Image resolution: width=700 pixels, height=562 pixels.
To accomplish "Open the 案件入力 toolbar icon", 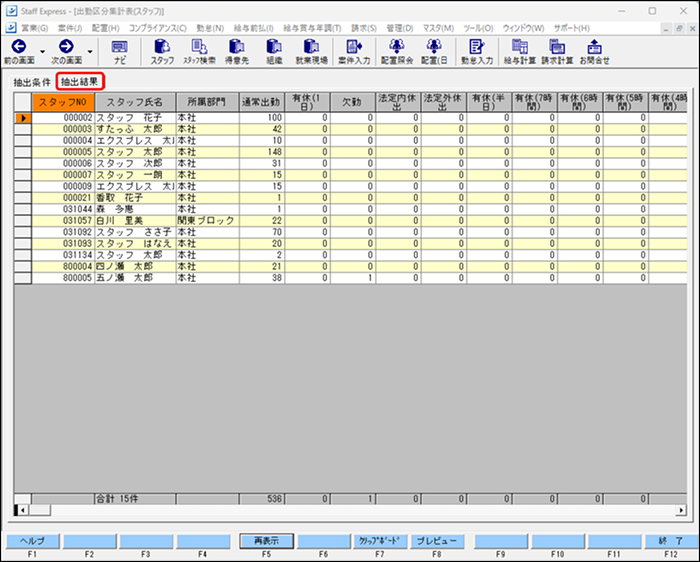I will click(x=354, y=46).
